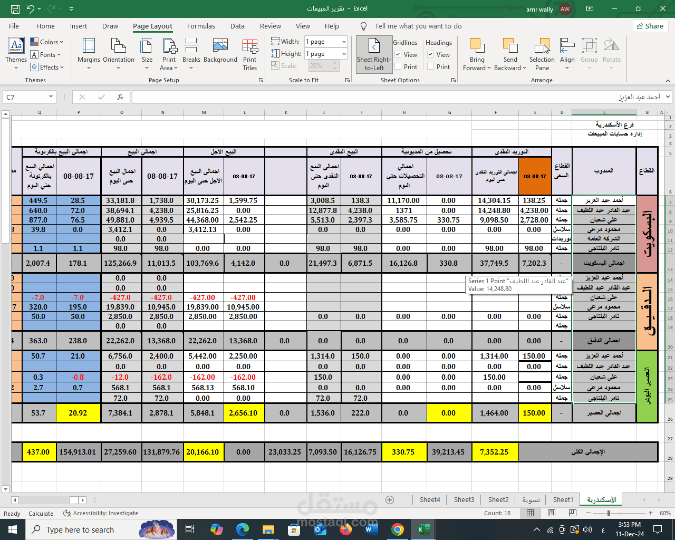Select cell with value 154,913.01

coord(78,452)
